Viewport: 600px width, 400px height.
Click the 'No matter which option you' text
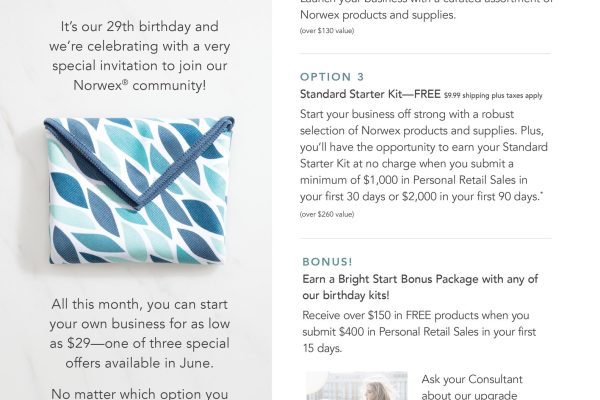[x=139, y=394]
